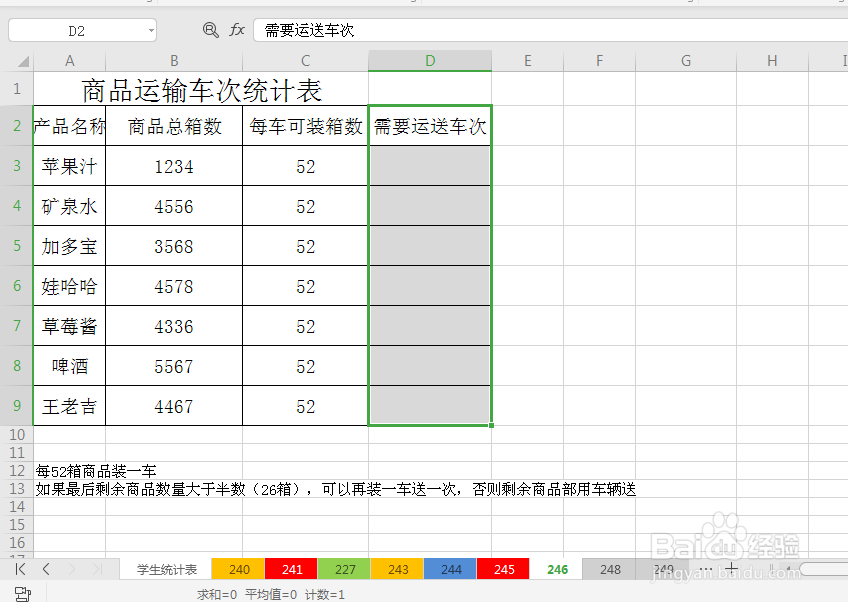Select row 1 header
The image size is (848, 602).
17,89
